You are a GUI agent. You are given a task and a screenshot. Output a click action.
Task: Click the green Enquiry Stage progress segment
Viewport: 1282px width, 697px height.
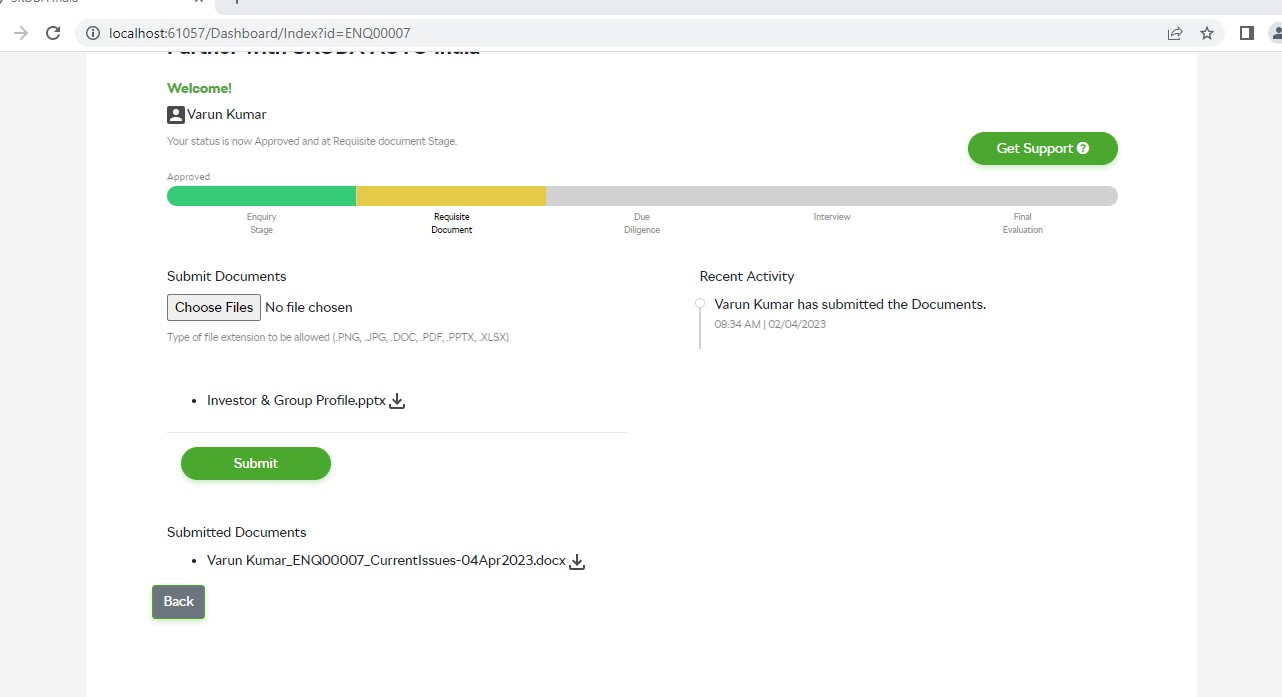coord(262,196)
